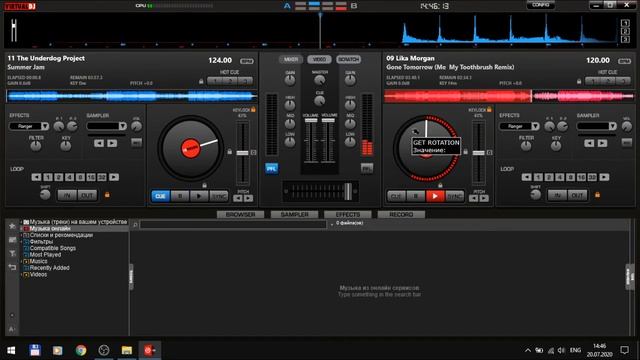Toggle the left deck loop lock icon
Image resolution: width=640 pixels, height=360 pixels.
pyautogui.click(x=107, y=195)
